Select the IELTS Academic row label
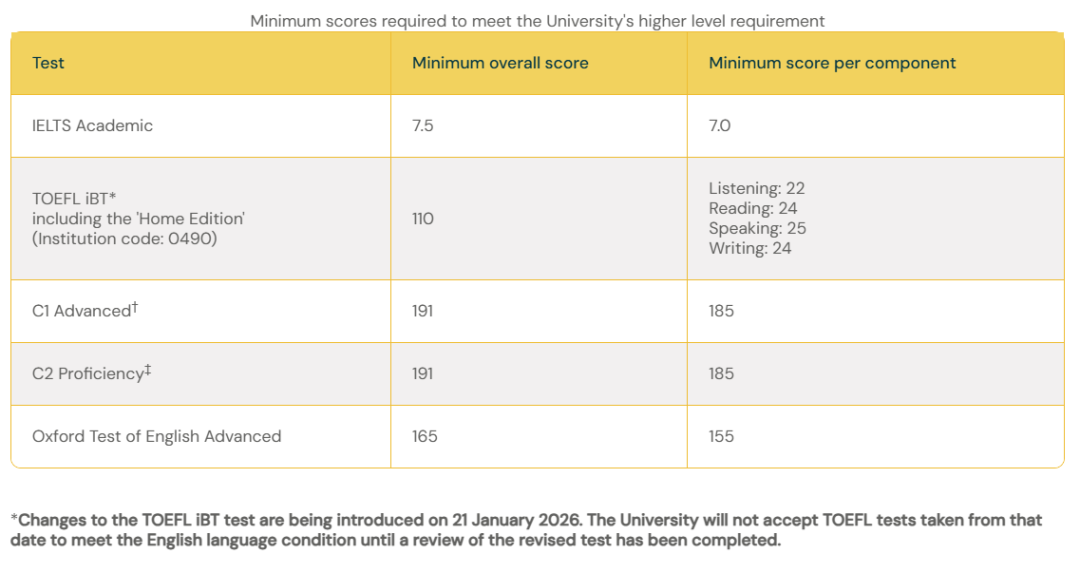This screenshot has height=573, width=1080. click(92, 125)
